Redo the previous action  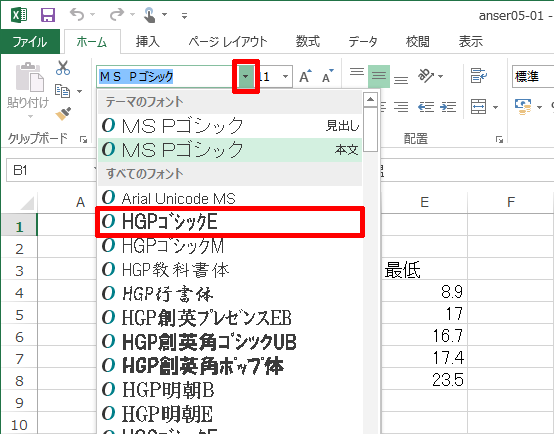tap(117, 15)
